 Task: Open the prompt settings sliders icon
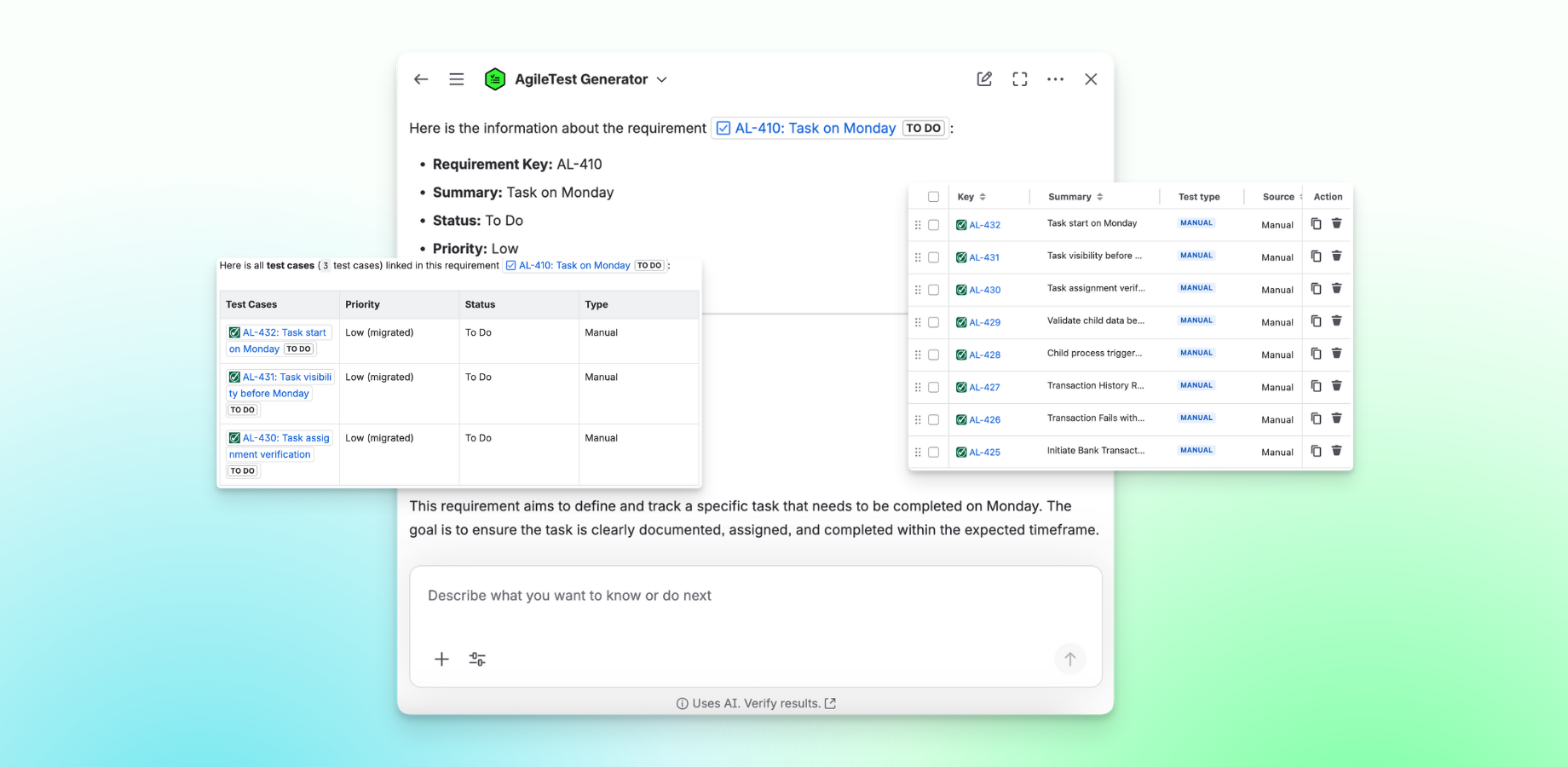click(477, 659)
